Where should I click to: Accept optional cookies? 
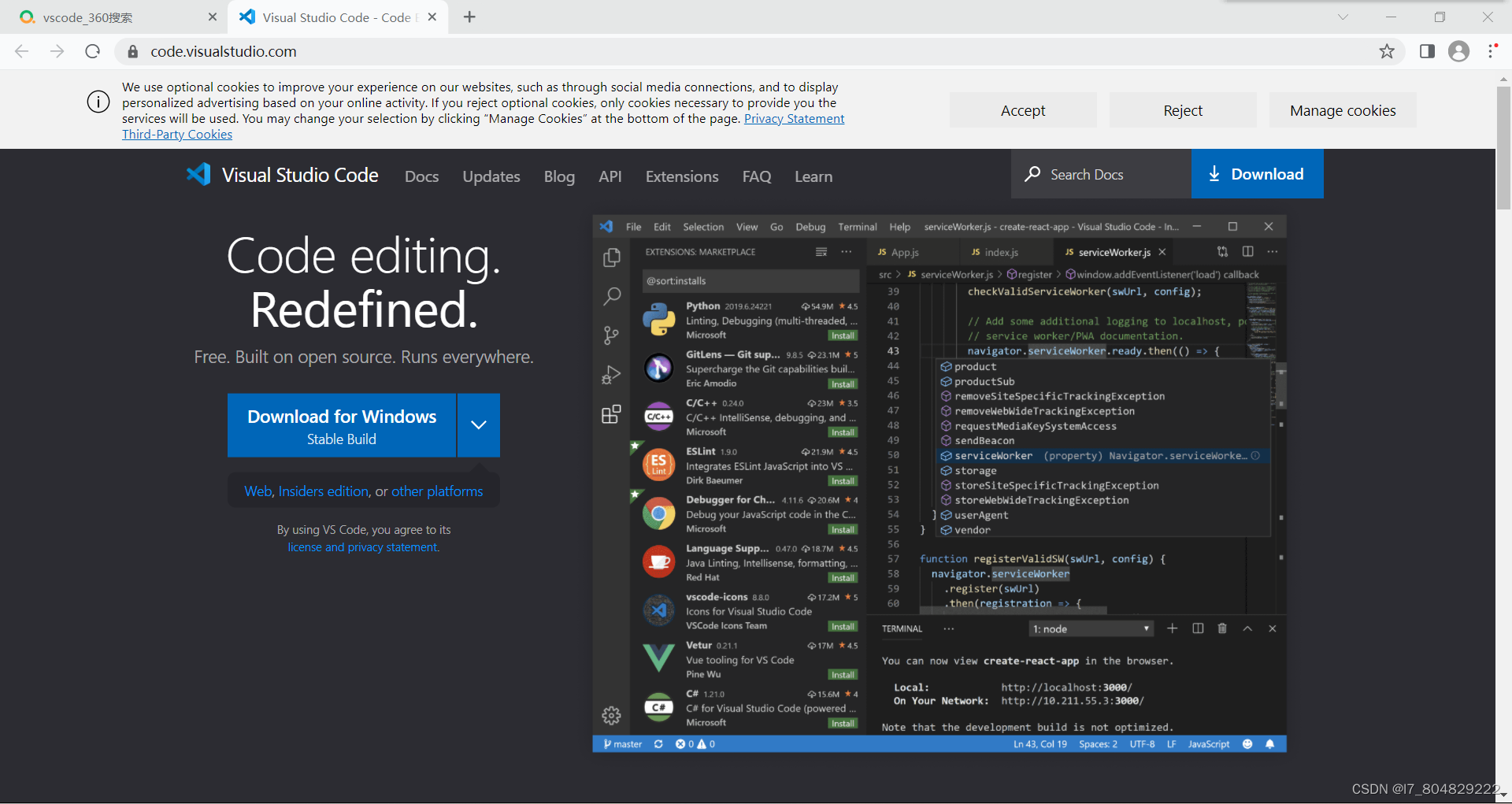[1023, 110]
